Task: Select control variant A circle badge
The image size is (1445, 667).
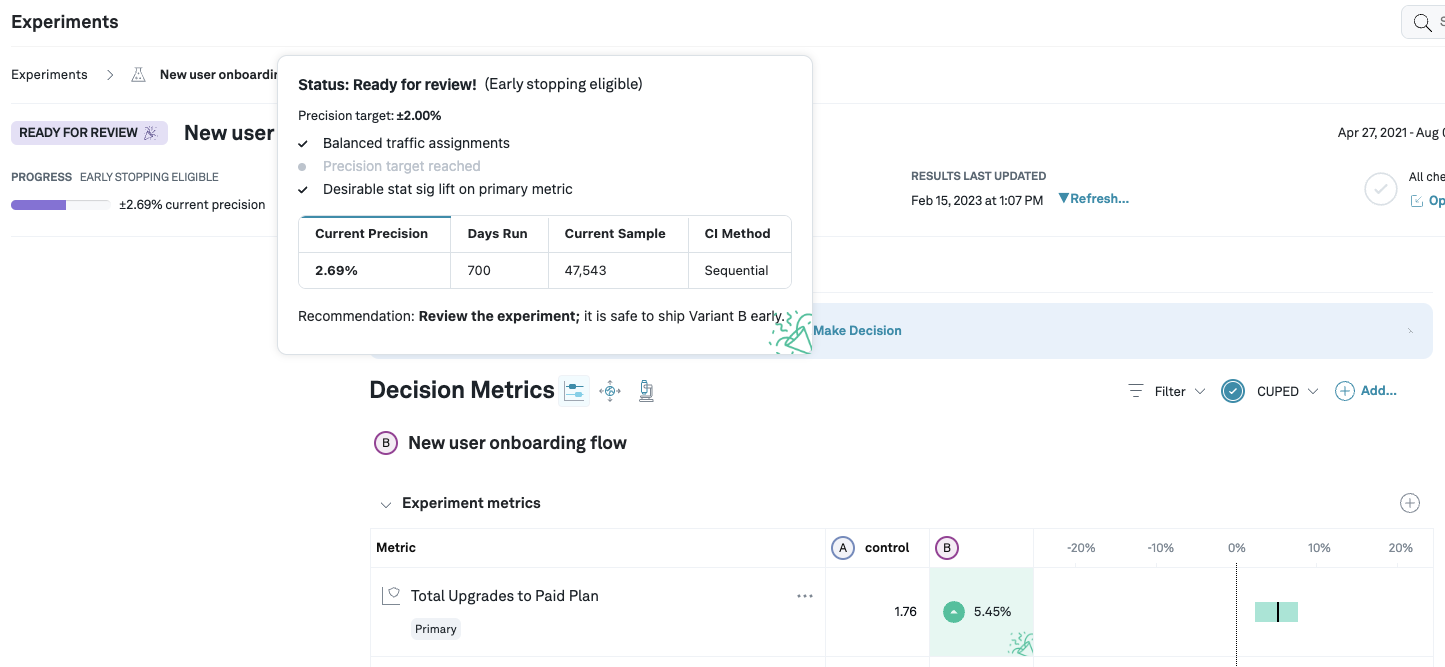Action: point(843,548)
